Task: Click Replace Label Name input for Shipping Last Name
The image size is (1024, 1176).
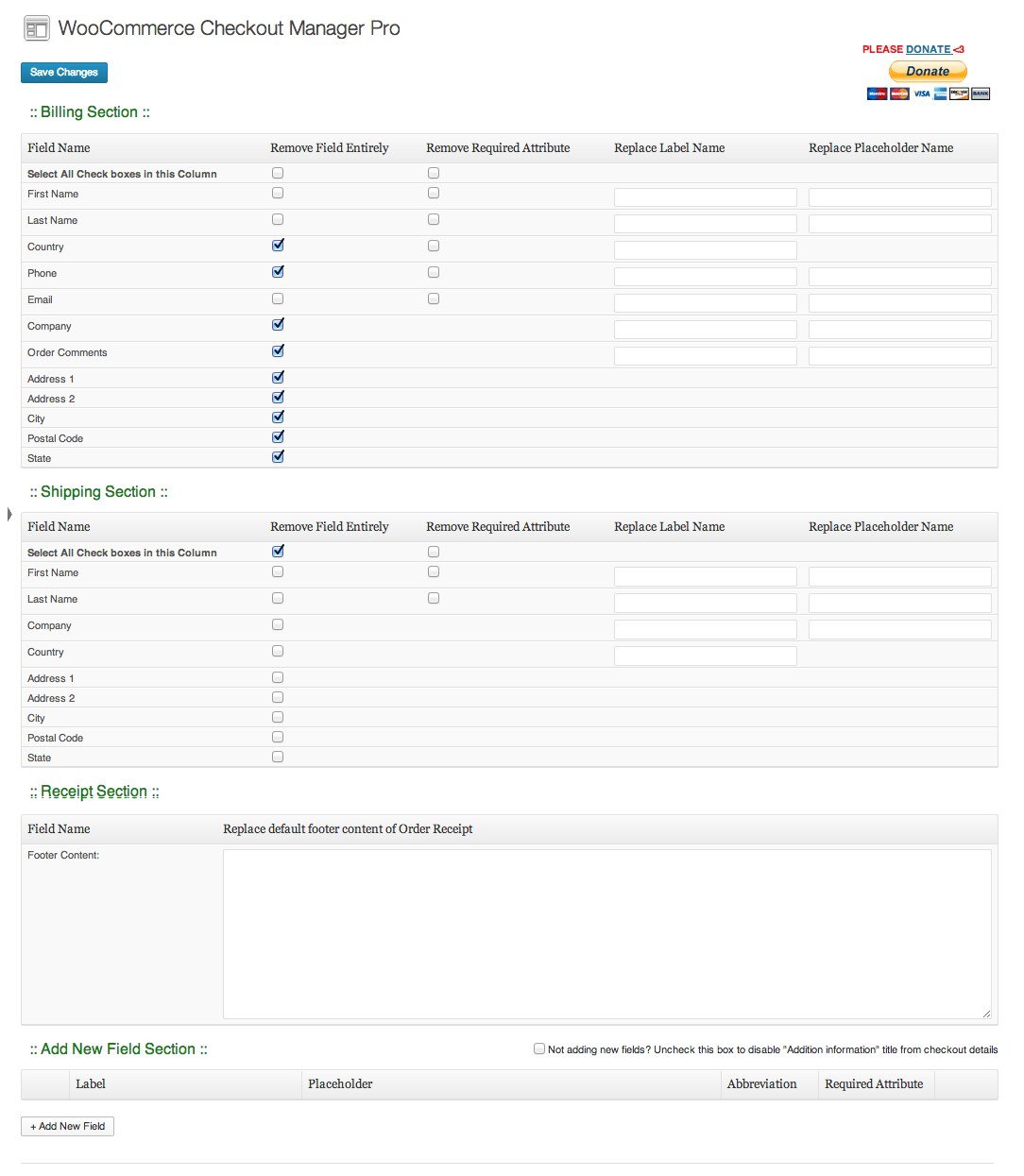Action: coord(706,603)
